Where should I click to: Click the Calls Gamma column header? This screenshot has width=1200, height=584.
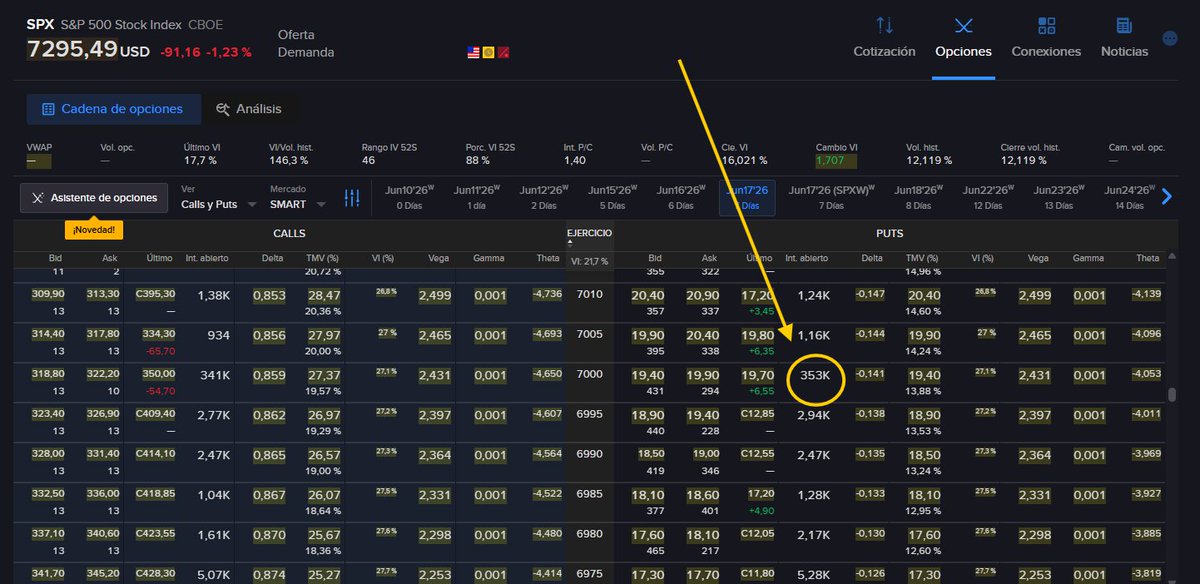tap(490, 258)
